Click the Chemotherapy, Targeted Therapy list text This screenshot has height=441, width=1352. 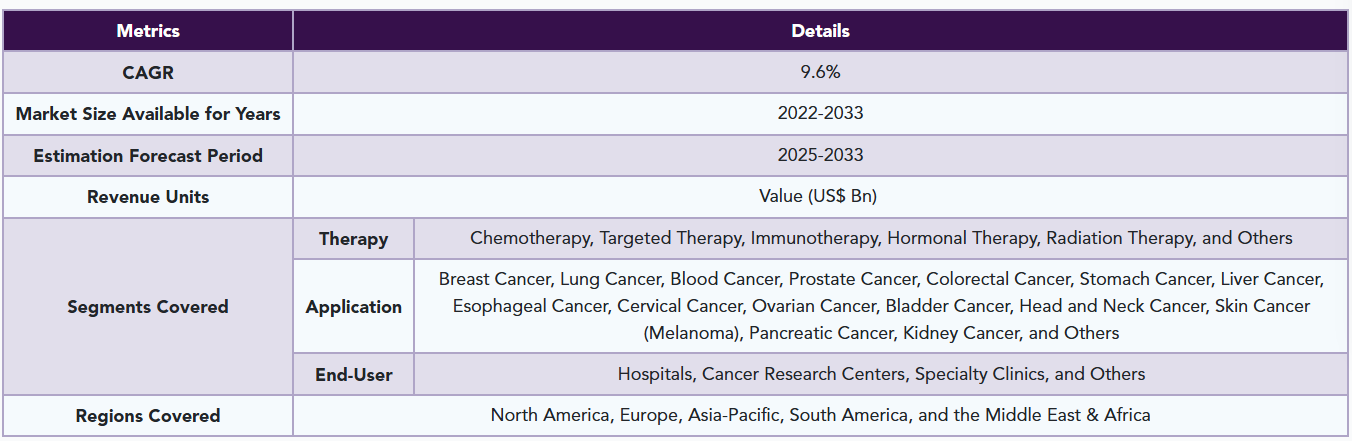[x=881, y=238]
